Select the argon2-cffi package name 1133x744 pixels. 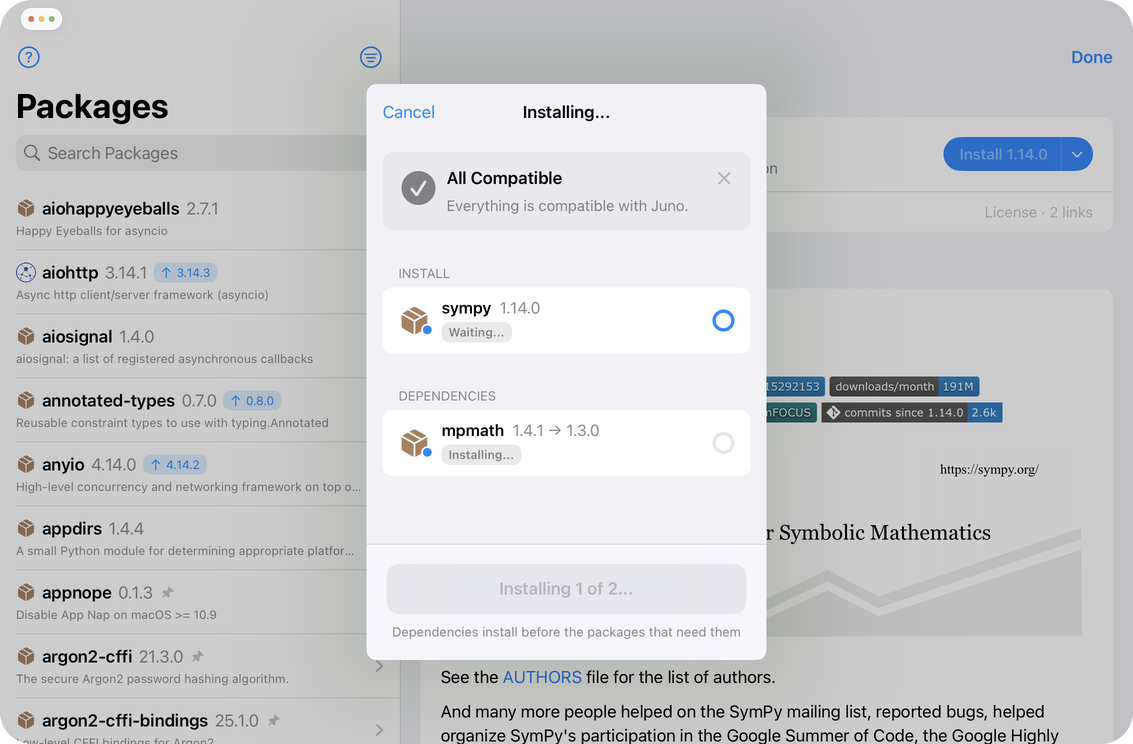[x=87, y=657]
